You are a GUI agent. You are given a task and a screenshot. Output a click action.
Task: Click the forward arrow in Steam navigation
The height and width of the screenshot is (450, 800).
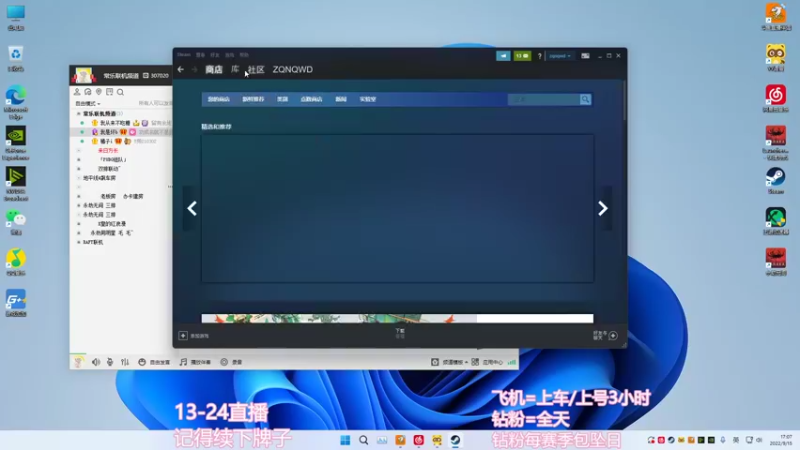coord(194,69)
